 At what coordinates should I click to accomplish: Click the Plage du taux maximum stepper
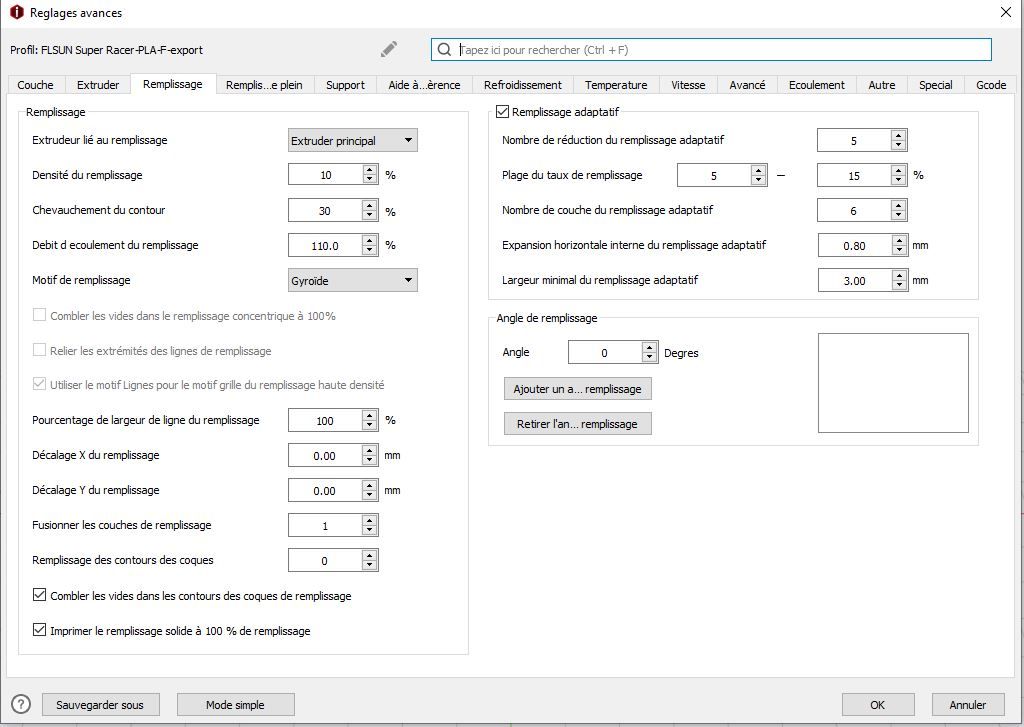[899, 175]
